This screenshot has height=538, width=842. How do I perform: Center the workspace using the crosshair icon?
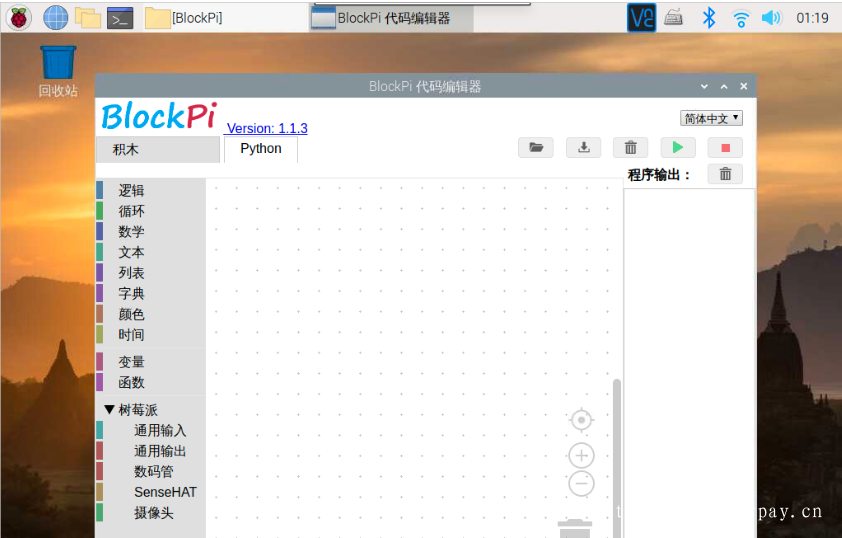(581, 421)
